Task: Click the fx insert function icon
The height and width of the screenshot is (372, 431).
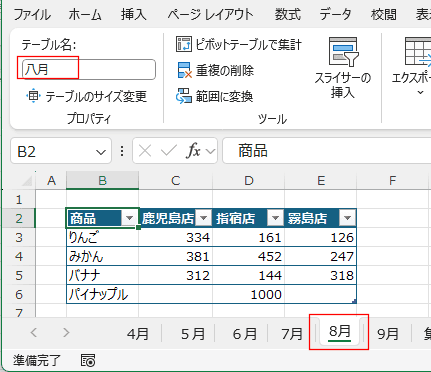Action: coord(193,151)
